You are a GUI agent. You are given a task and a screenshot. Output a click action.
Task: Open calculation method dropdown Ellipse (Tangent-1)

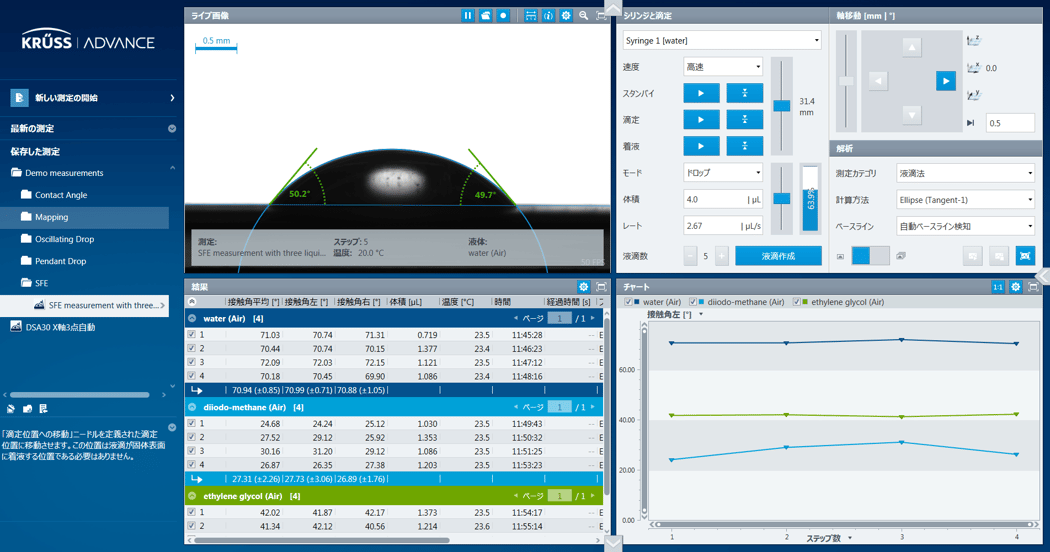966,200
